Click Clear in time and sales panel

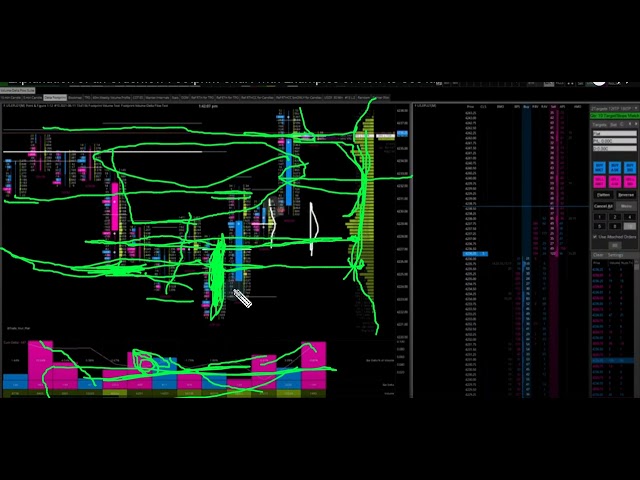point(598,255)
